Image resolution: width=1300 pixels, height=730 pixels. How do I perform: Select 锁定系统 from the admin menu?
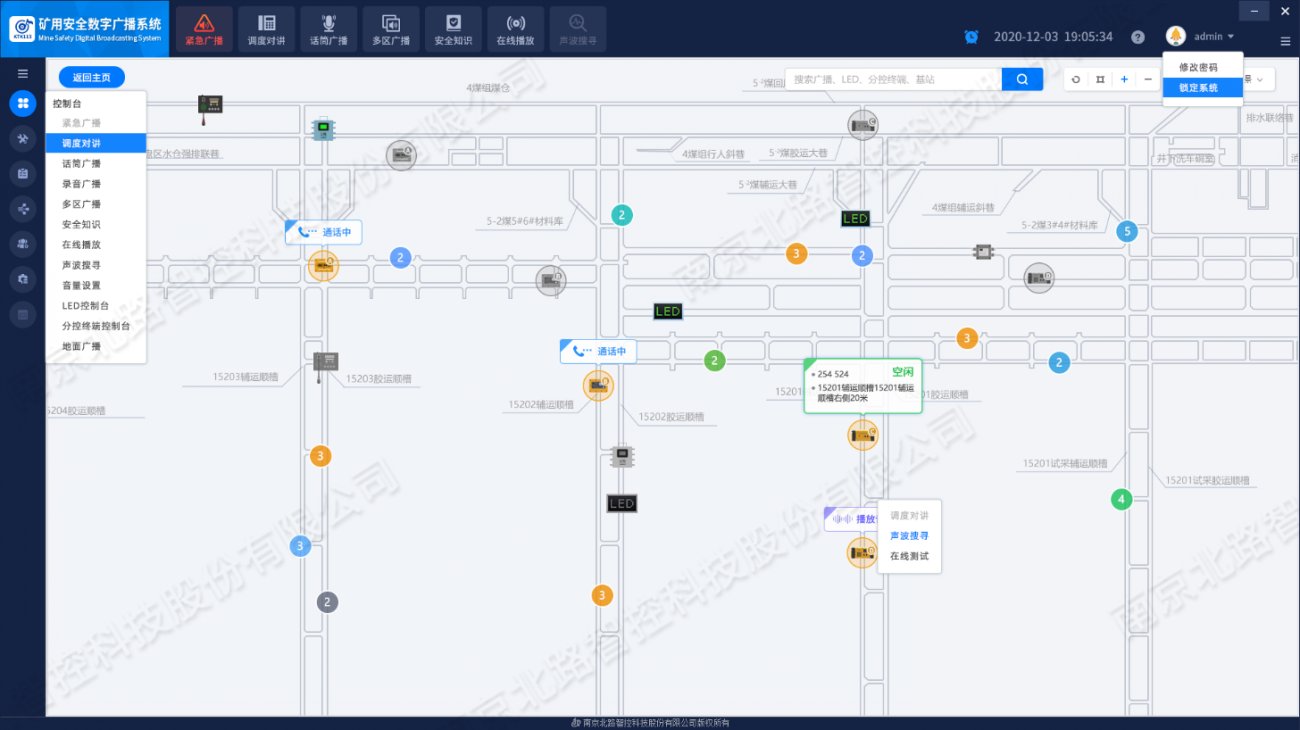click(1198, 88)
